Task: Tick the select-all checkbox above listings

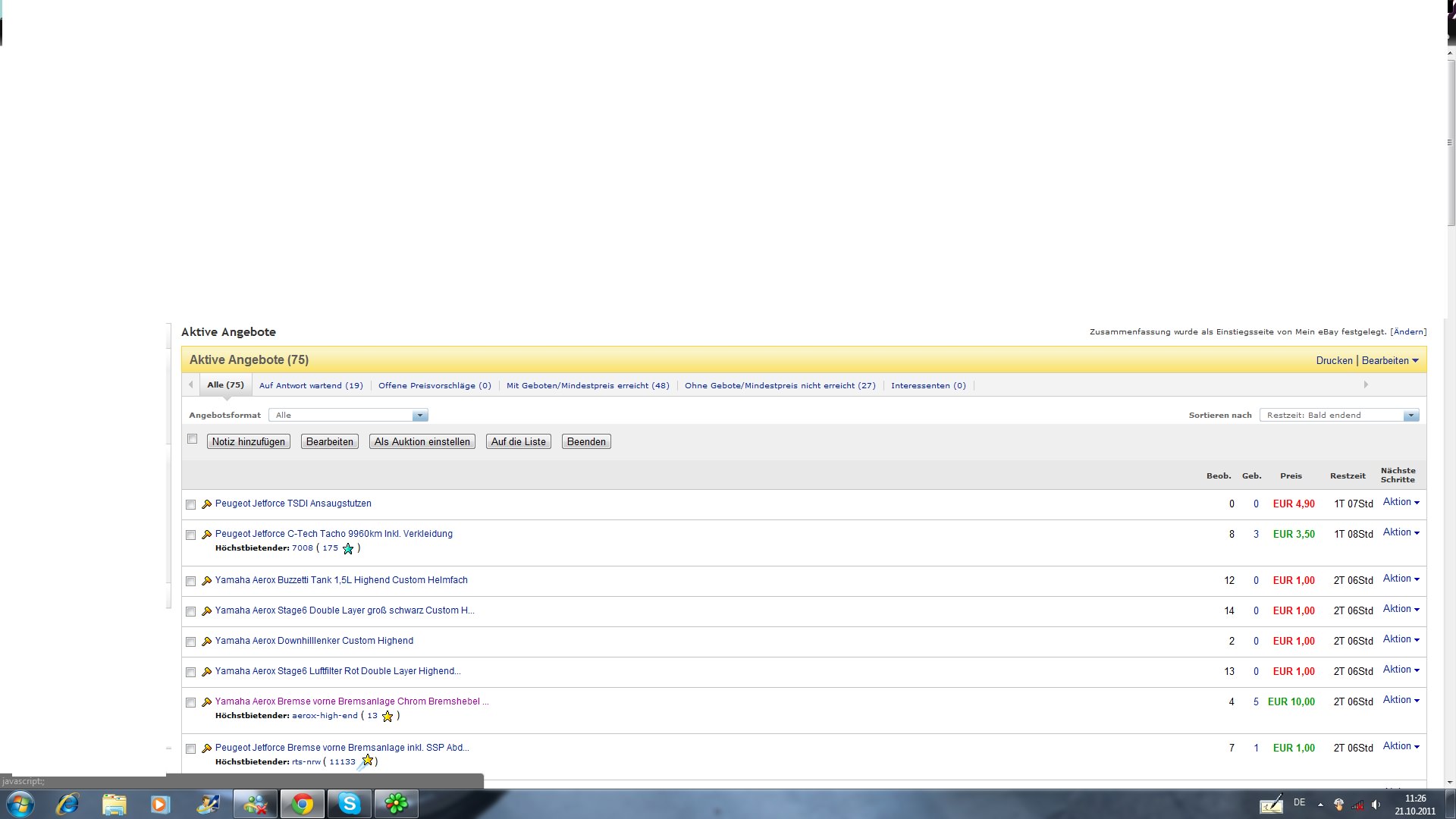Action: (192, 439)
